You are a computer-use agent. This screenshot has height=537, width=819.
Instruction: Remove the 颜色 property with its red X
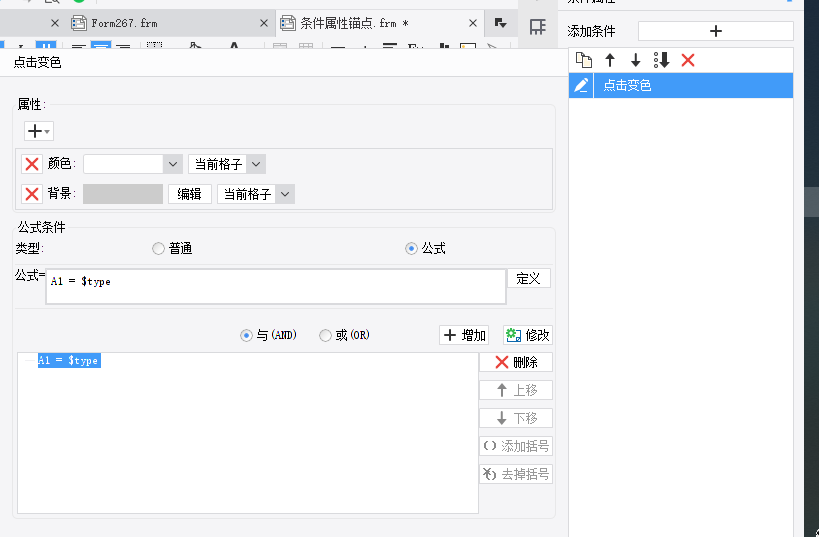32,164
